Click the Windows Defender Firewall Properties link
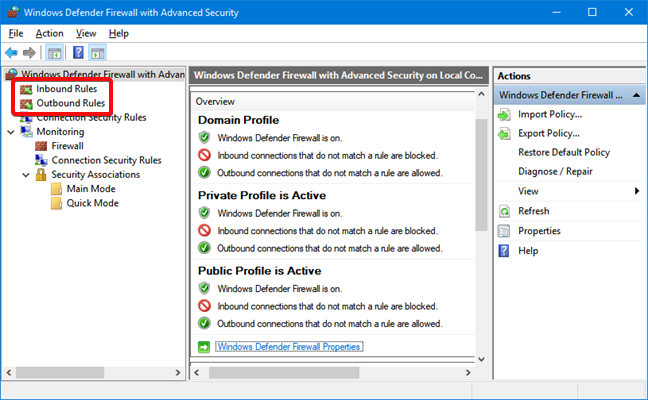648x400 pixels. pos(289,347)
